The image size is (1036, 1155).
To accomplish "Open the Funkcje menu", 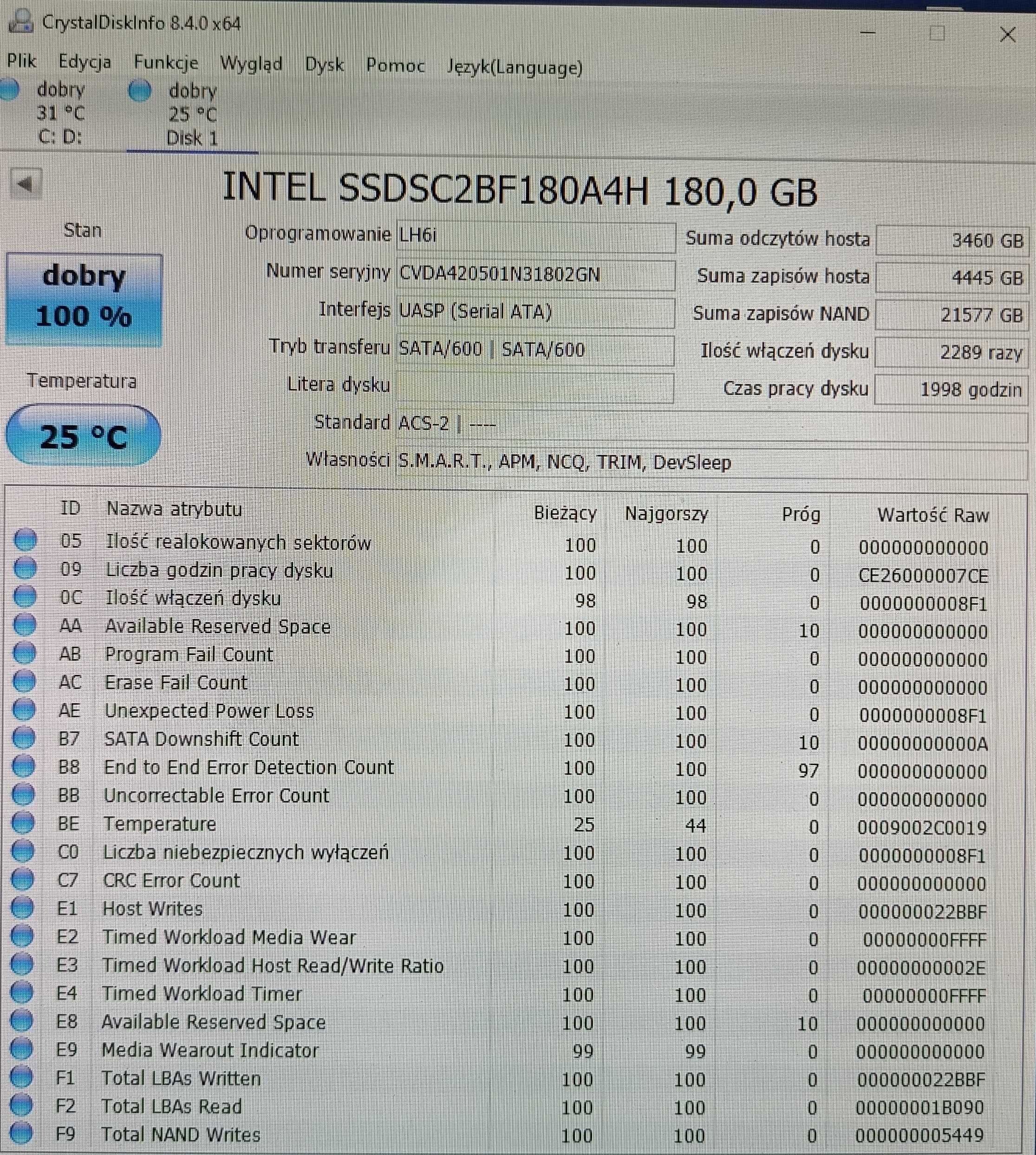I will click(166, 63).
